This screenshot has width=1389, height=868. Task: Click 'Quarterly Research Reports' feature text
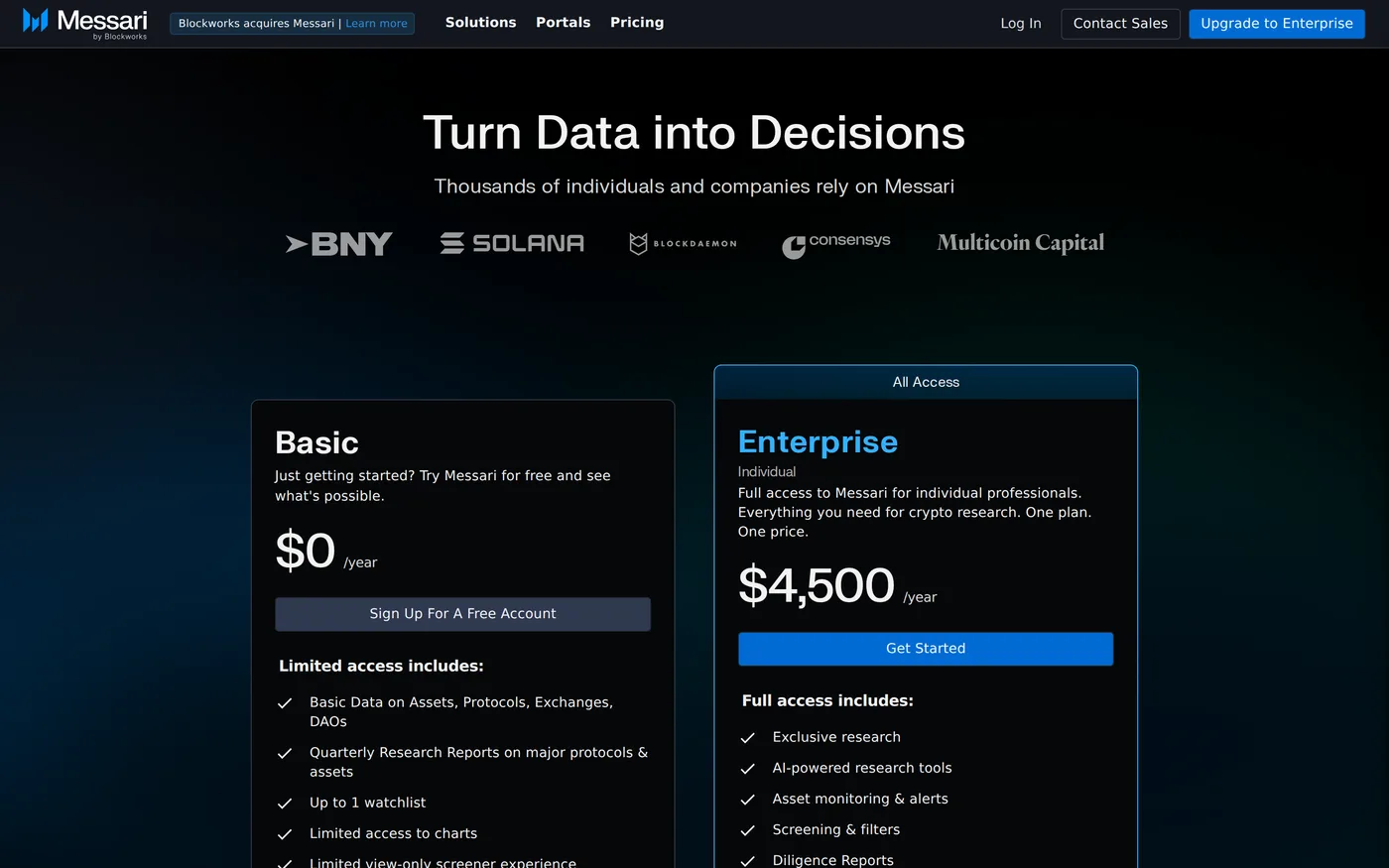pyautogui.click(x=478, y=763)
